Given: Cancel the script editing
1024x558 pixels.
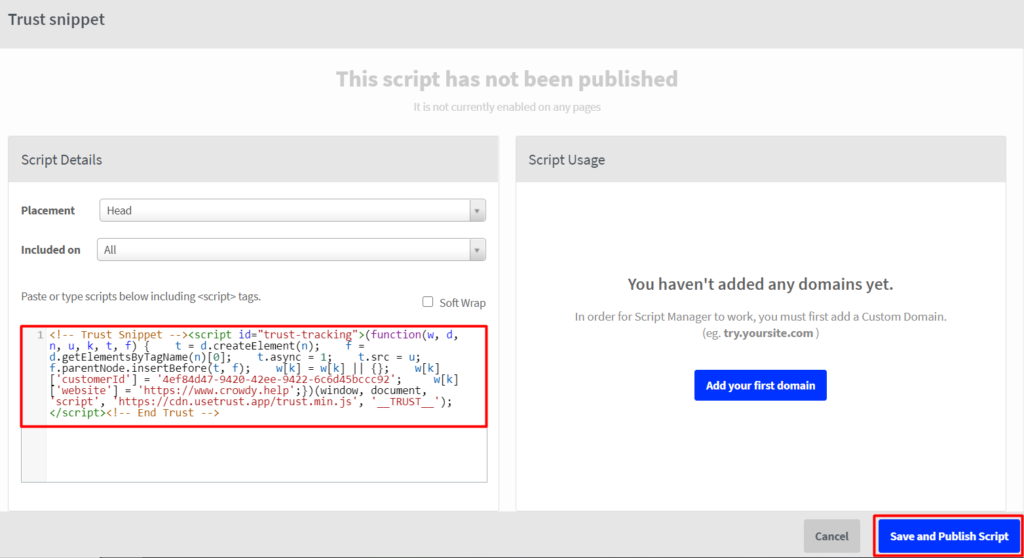Looking at the screenshot, I should (831, 536).
